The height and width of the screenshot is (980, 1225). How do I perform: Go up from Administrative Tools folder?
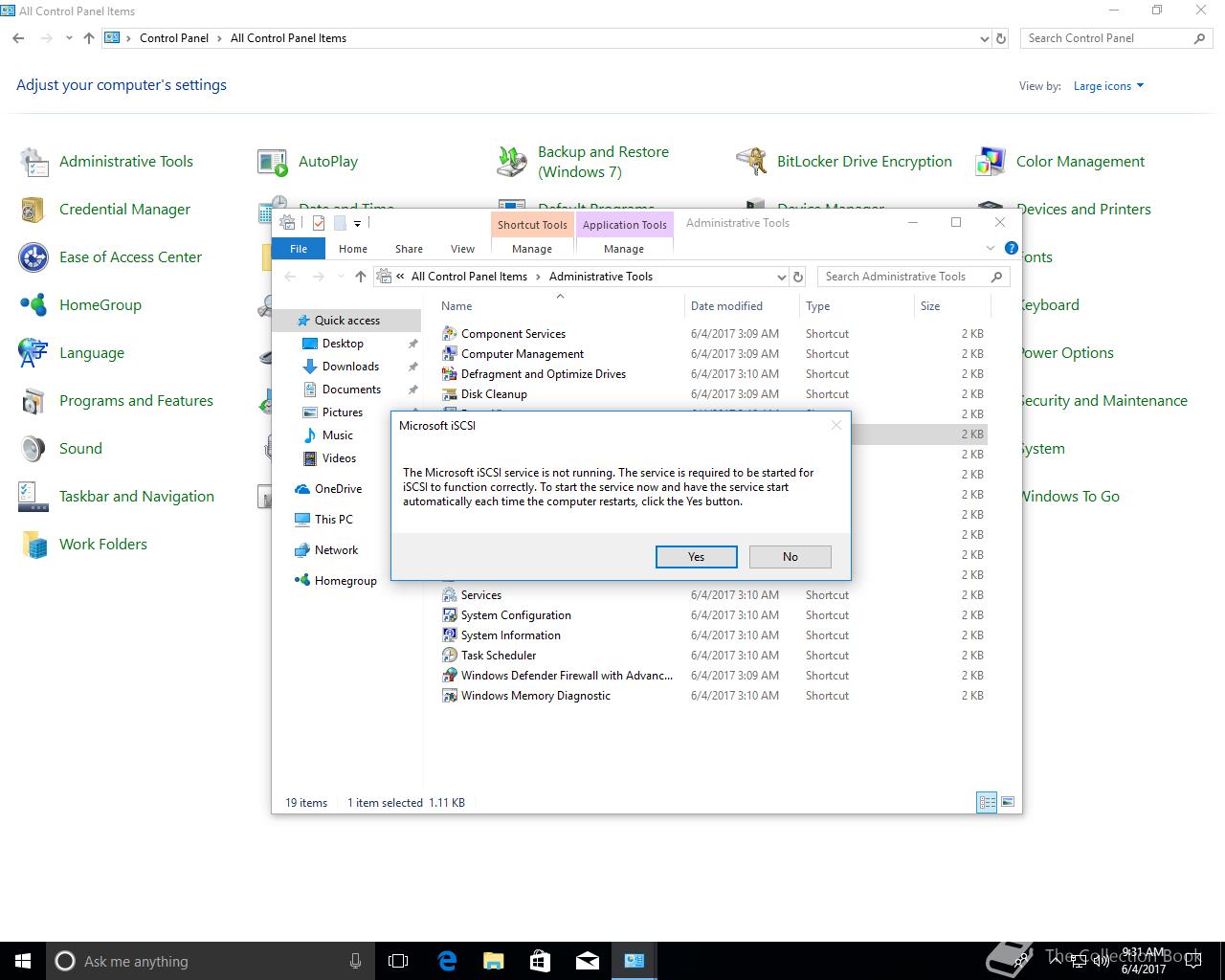(x=360, y=277)
